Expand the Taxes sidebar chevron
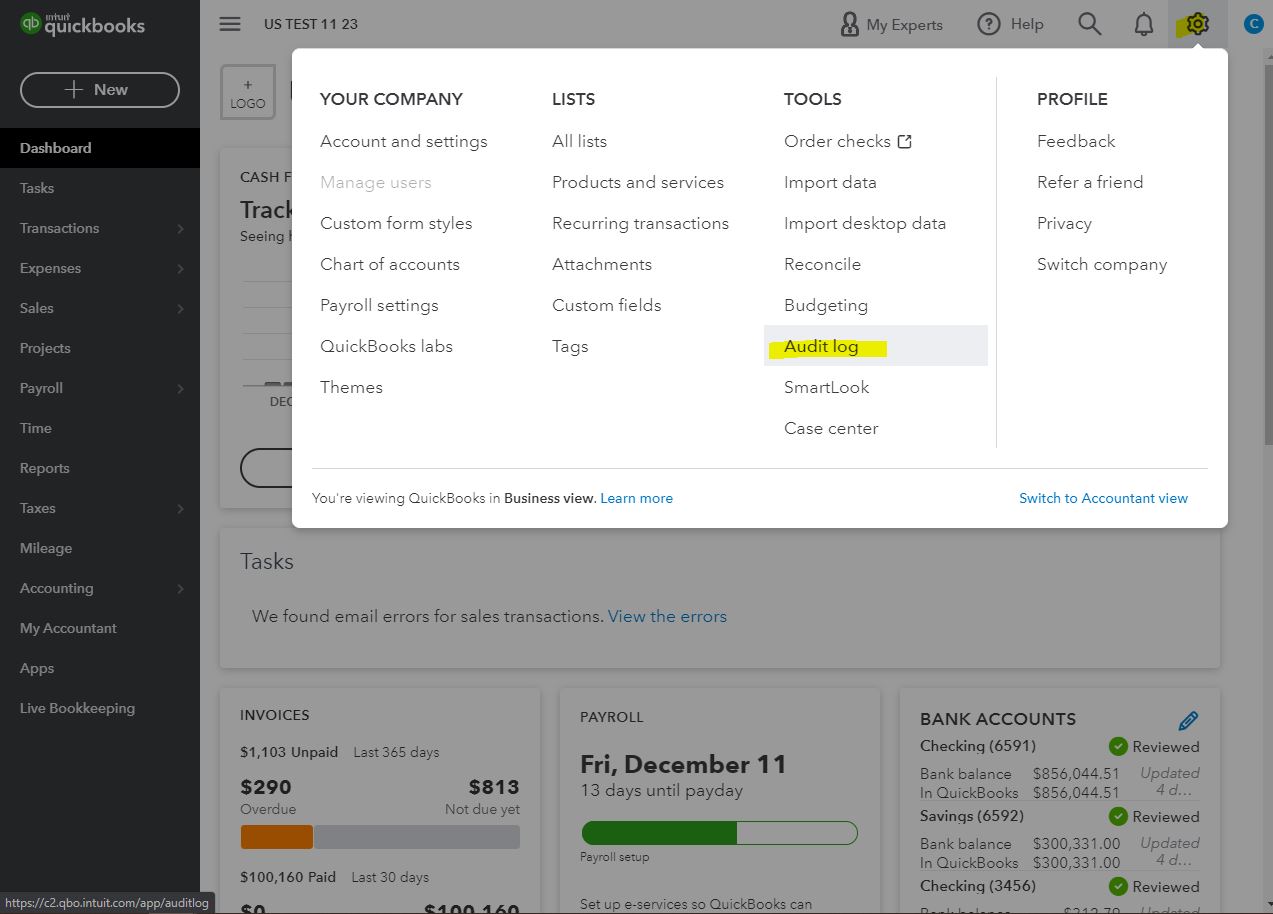Image resolution: width=1273 pixels, height=914 pixels. tap(180, 509)
